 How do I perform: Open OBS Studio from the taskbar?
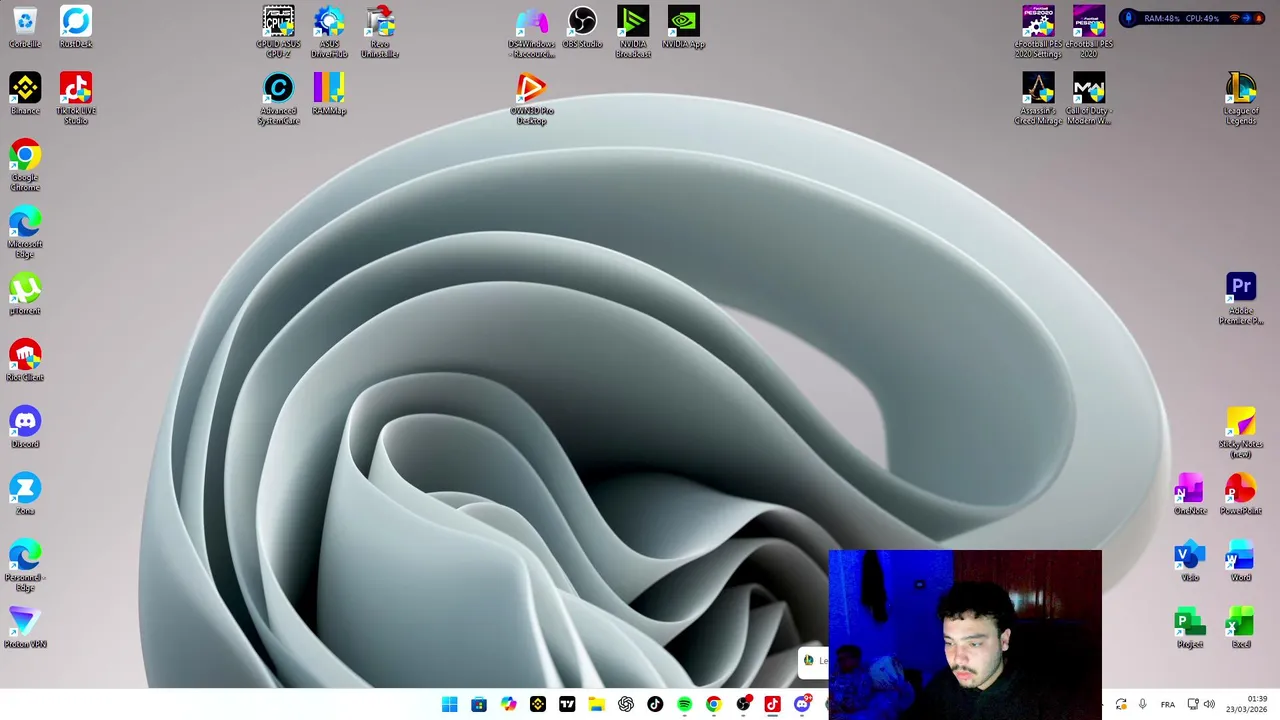click(x=743, y=705)
